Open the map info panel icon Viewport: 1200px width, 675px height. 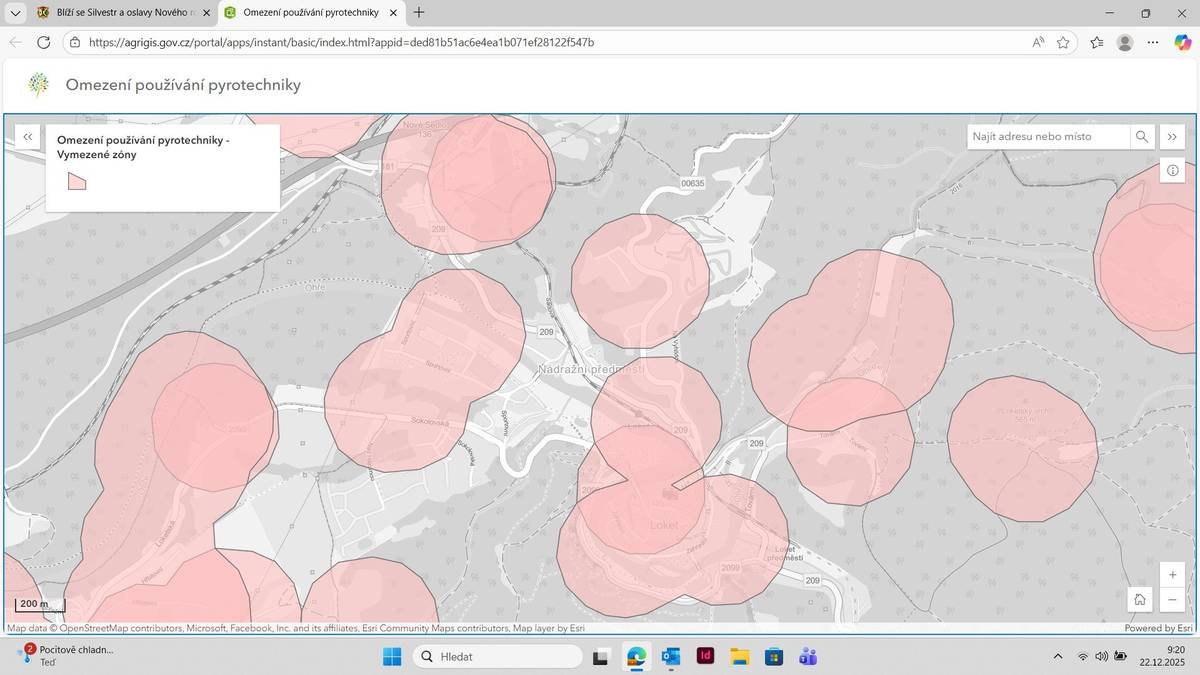[x=1172, y=171]
